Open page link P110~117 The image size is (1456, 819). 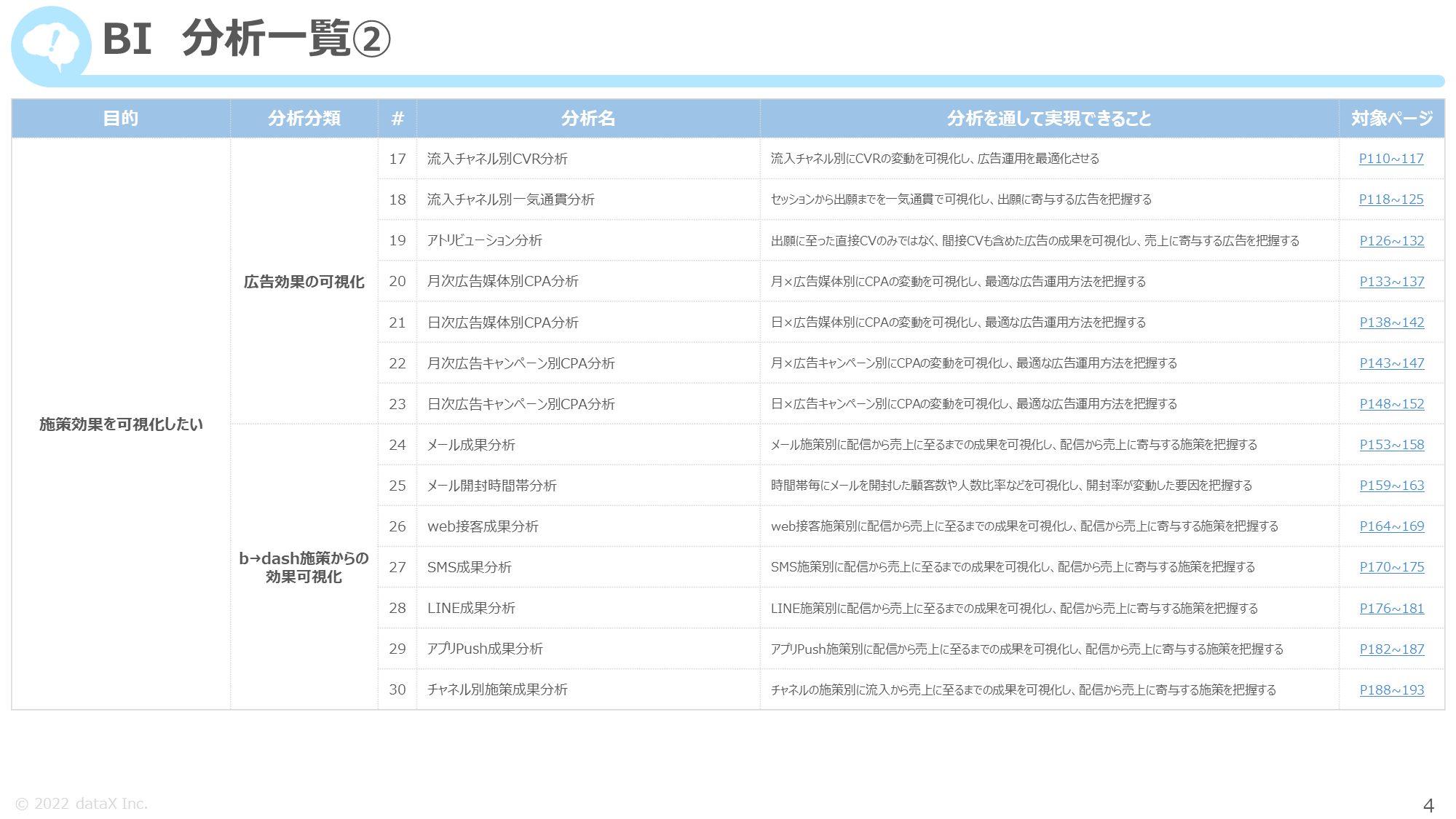coord(1391,159)
